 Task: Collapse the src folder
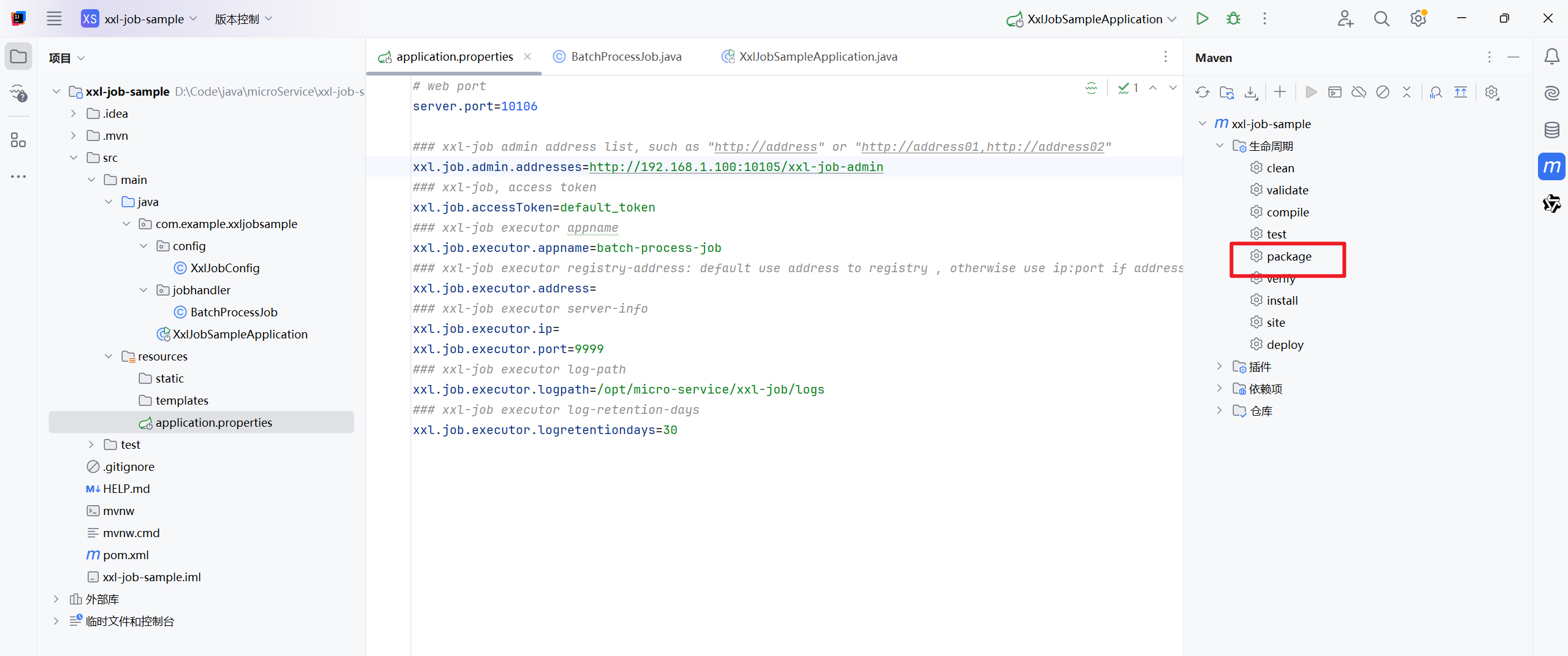click(74, 158)
